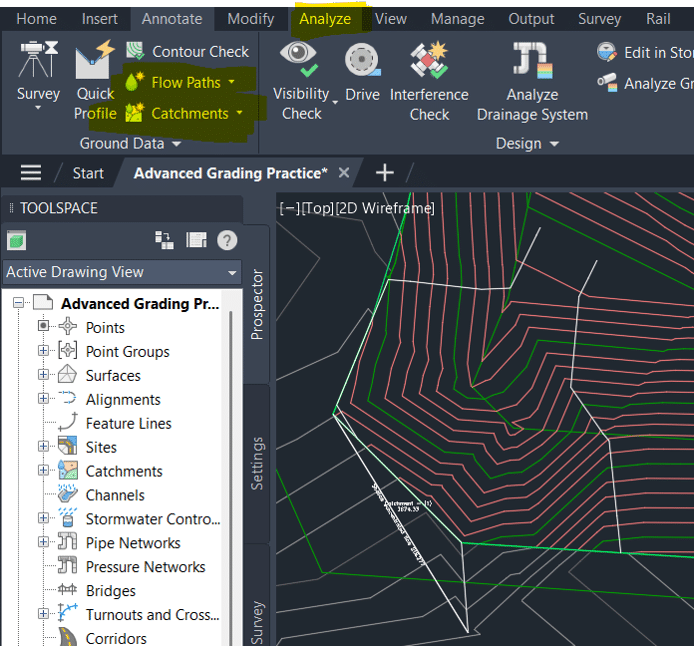Select the Analyze ribbon tab
The height and width of the screenshot is (646, 694).
coord(325,19)
